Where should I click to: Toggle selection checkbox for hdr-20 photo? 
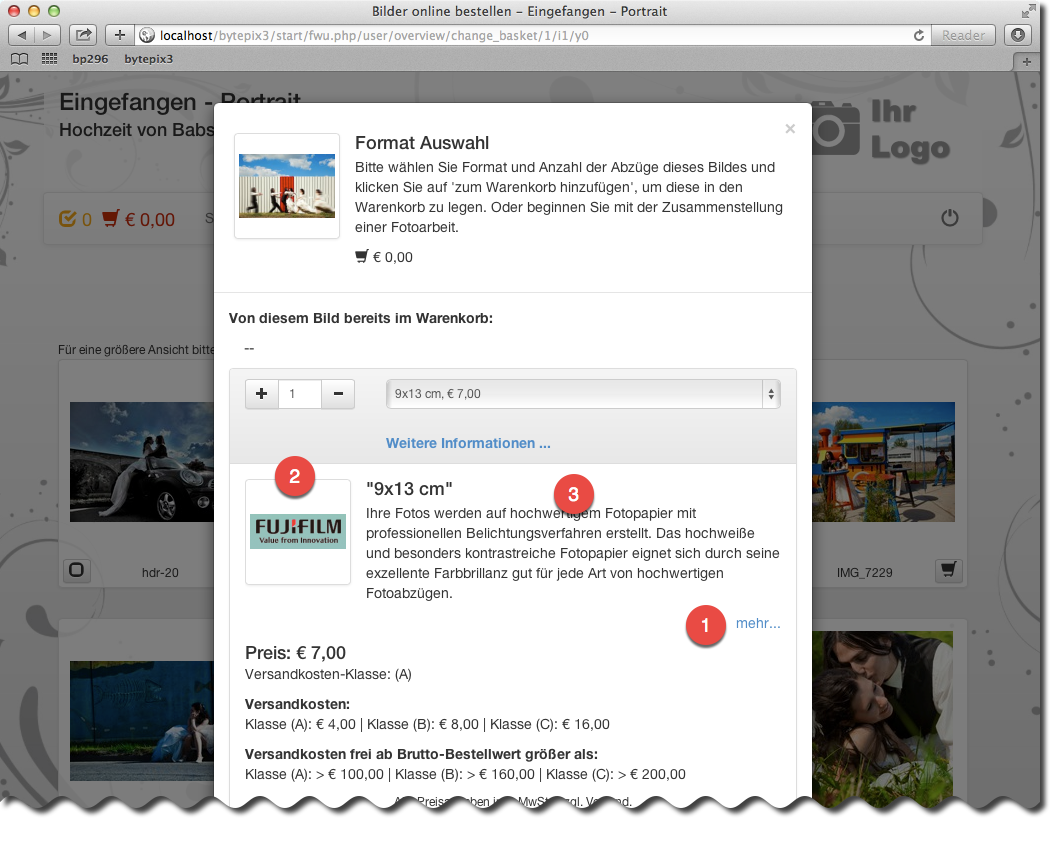coord(76,570)
